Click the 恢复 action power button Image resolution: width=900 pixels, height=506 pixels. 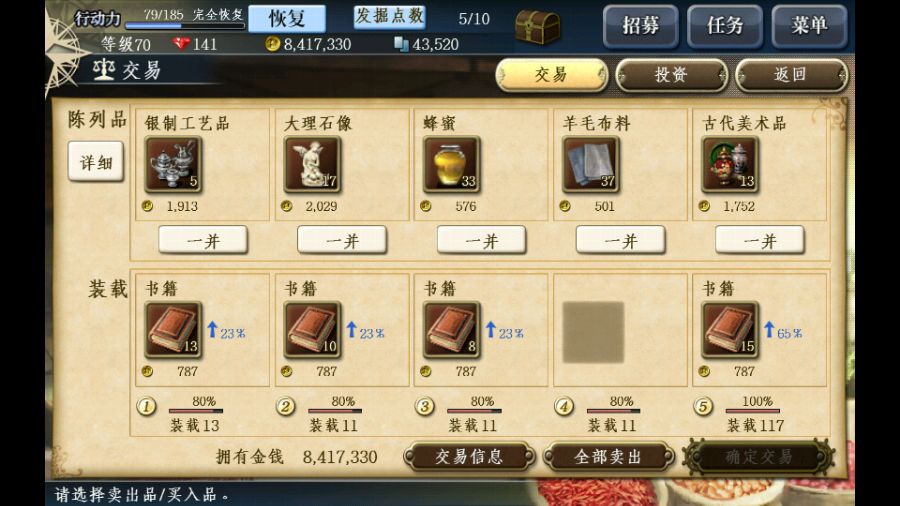click(x=287, y=18)
